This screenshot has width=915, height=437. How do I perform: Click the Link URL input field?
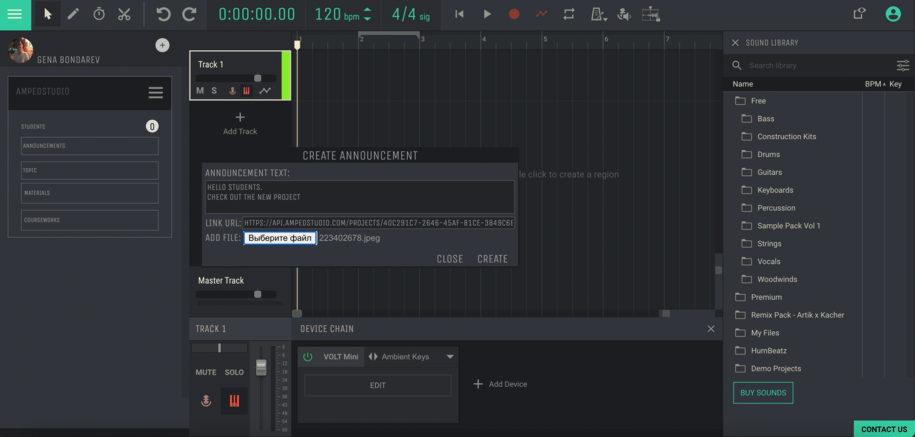click(x=379, y=223)
